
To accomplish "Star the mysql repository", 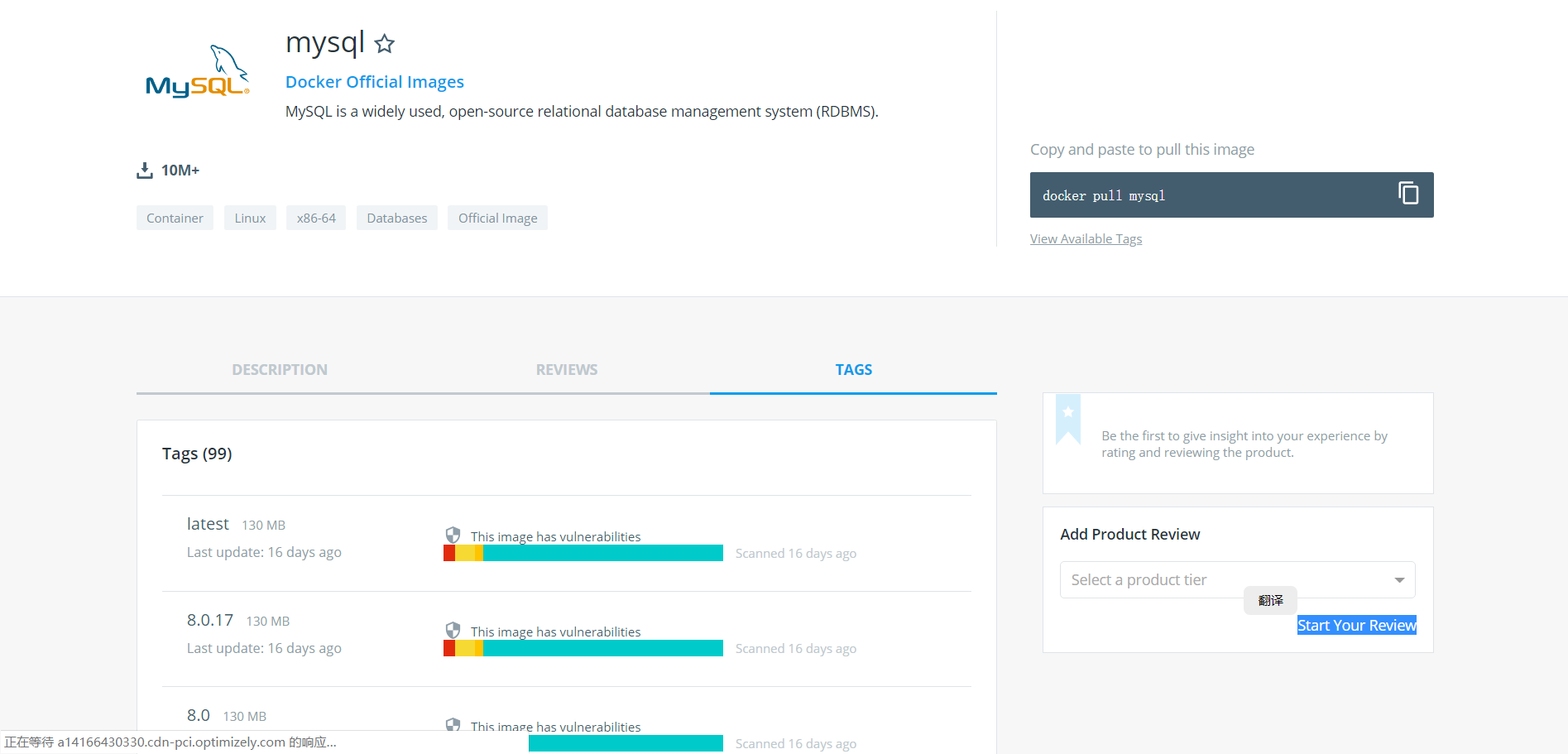I will pyautogui.click(x=385, y=43).
